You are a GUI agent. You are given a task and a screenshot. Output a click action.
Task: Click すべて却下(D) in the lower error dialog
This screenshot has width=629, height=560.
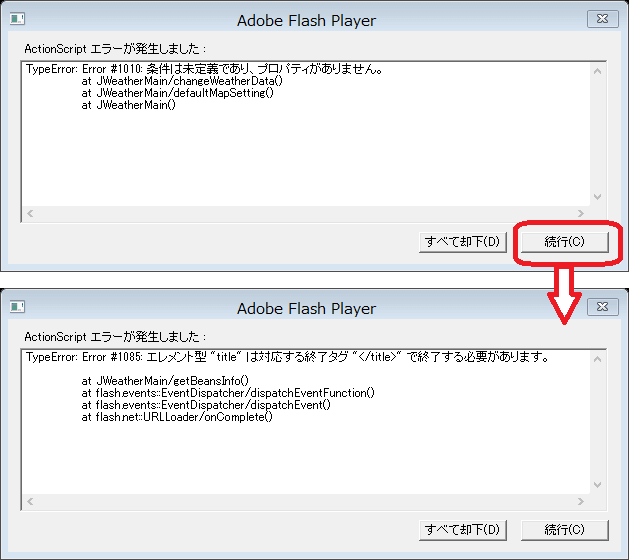463,530
